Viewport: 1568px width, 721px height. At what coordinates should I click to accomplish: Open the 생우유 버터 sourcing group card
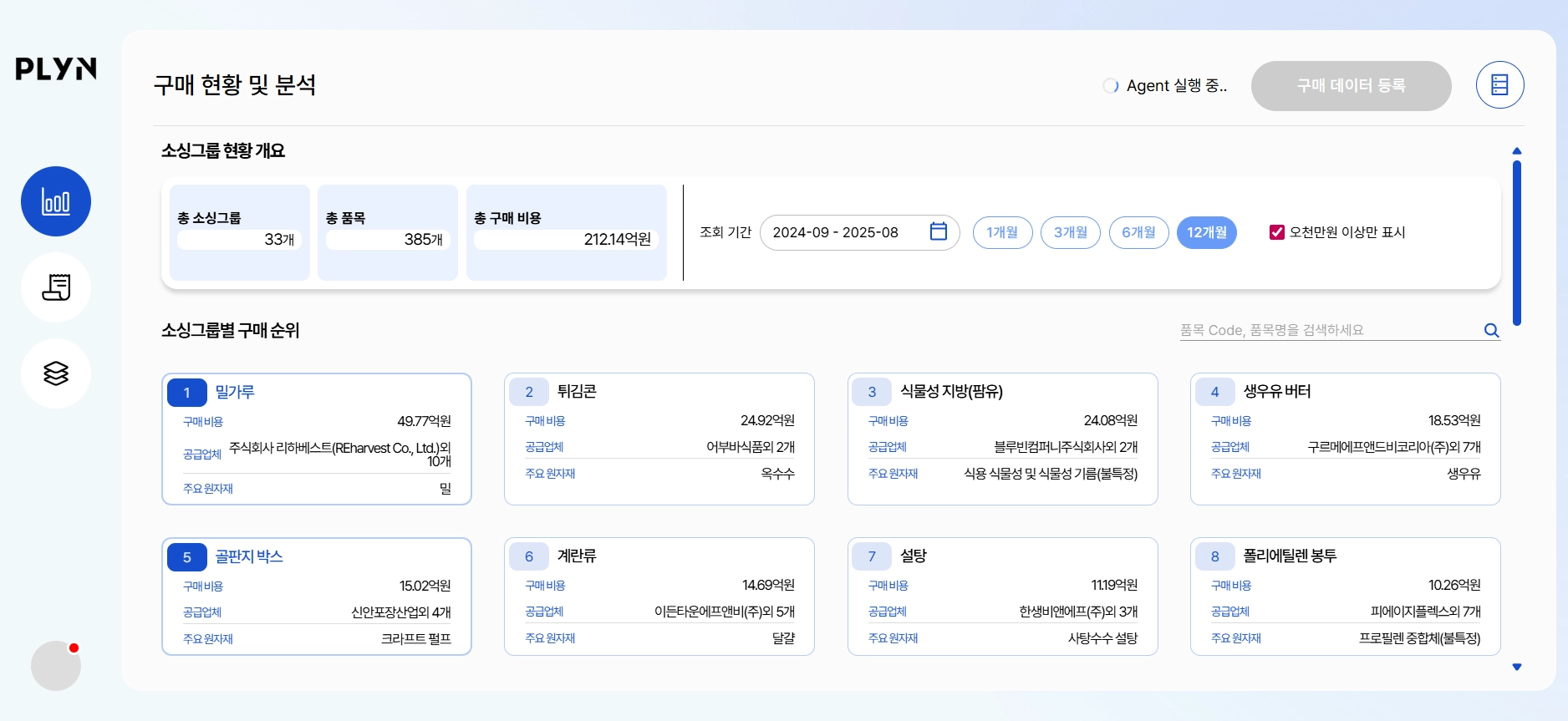[1345, 439]
